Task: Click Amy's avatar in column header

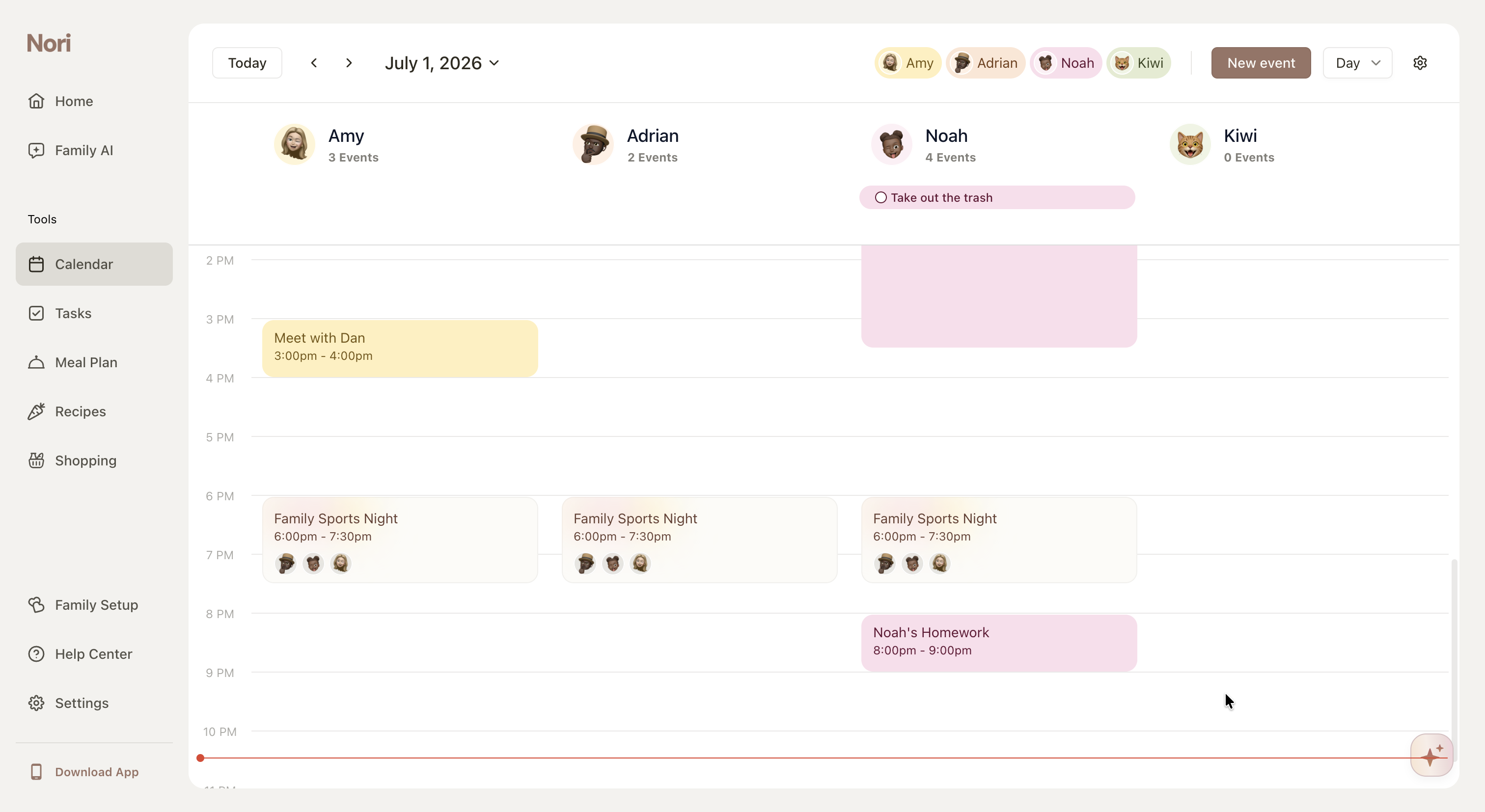Action: click(295, 145)
